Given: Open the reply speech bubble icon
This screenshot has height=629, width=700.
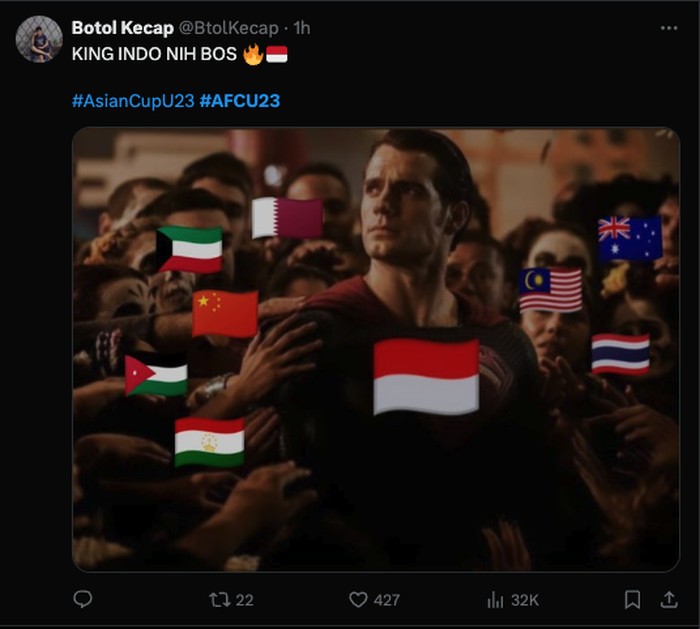Looking at the screenshot, I should 83,599.
